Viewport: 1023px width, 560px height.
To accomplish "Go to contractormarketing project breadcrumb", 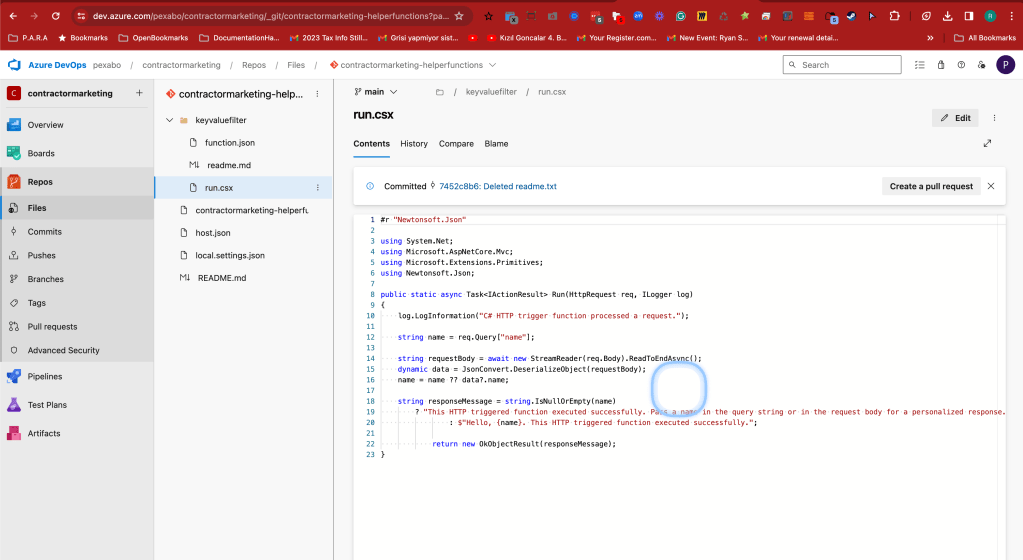I will [x=181, y=65].
